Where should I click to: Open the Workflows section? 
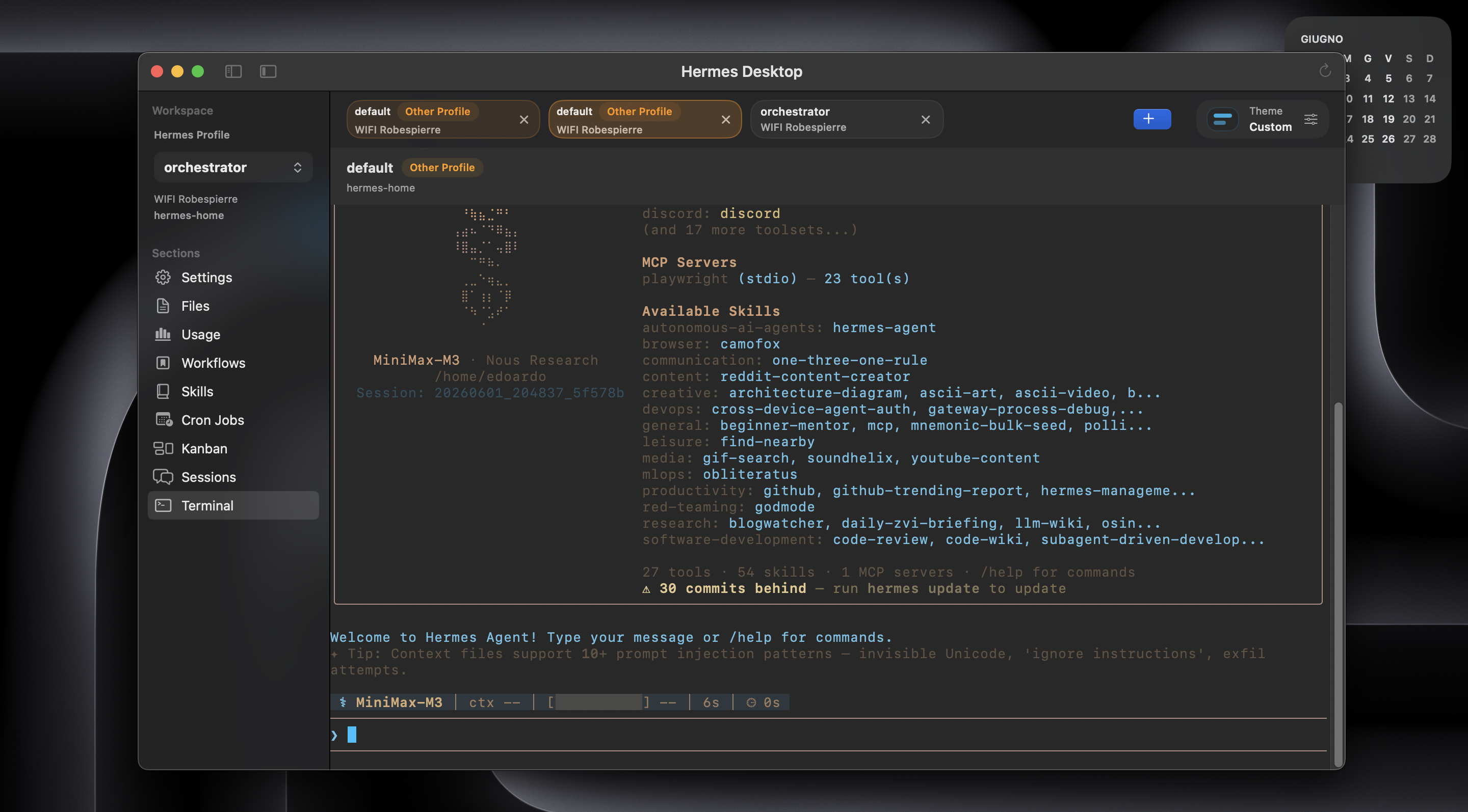click(232, 363)
